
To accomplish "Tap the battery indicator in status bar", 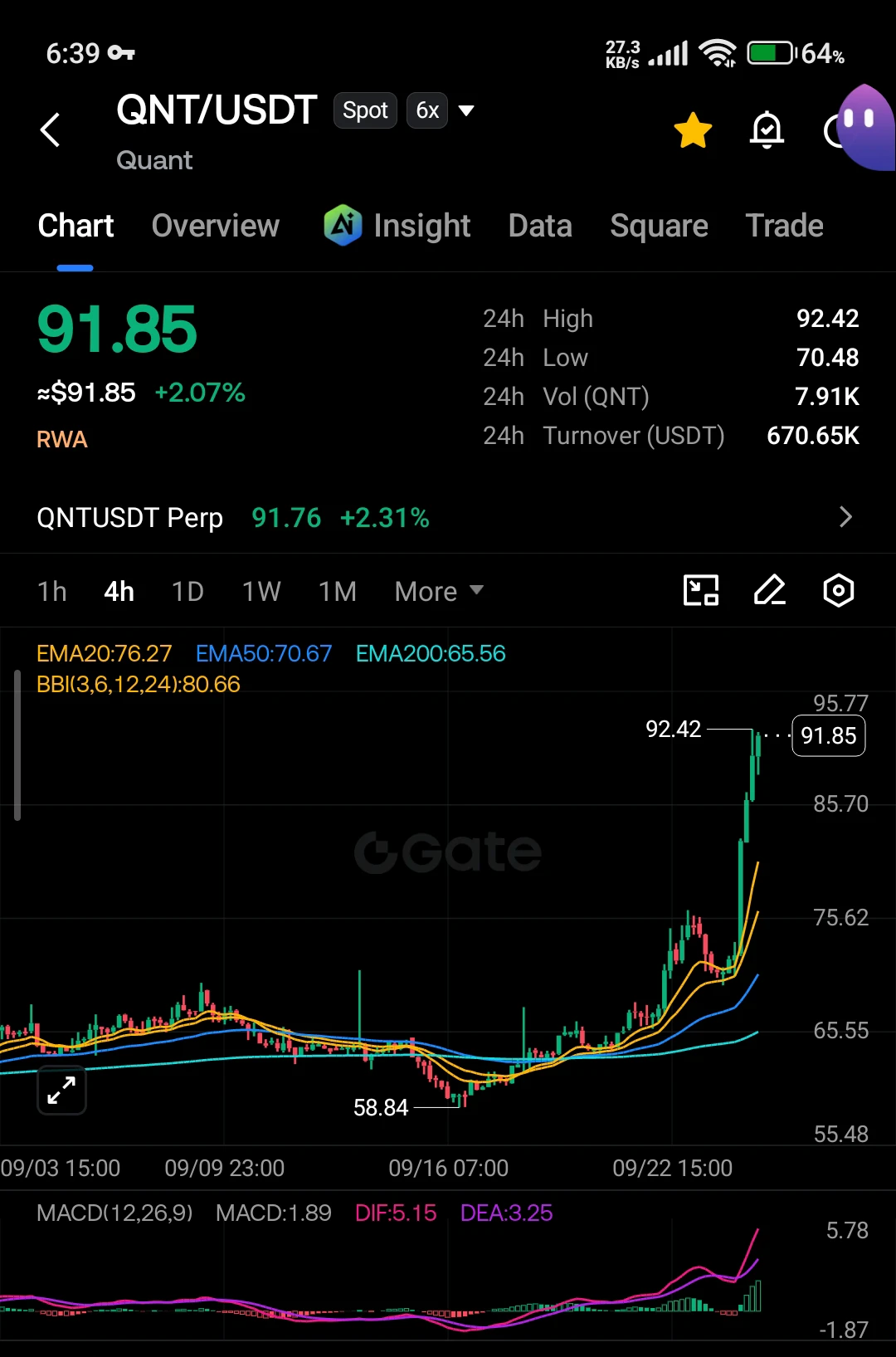I will click(772, 54).
